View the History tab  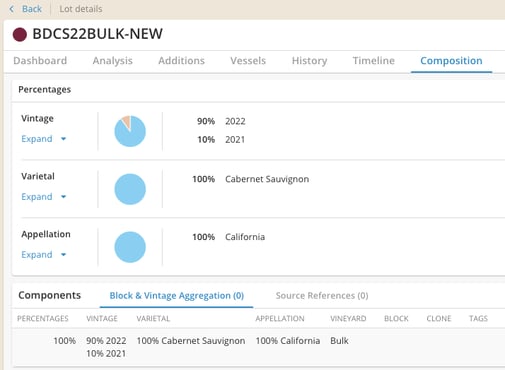309,61
